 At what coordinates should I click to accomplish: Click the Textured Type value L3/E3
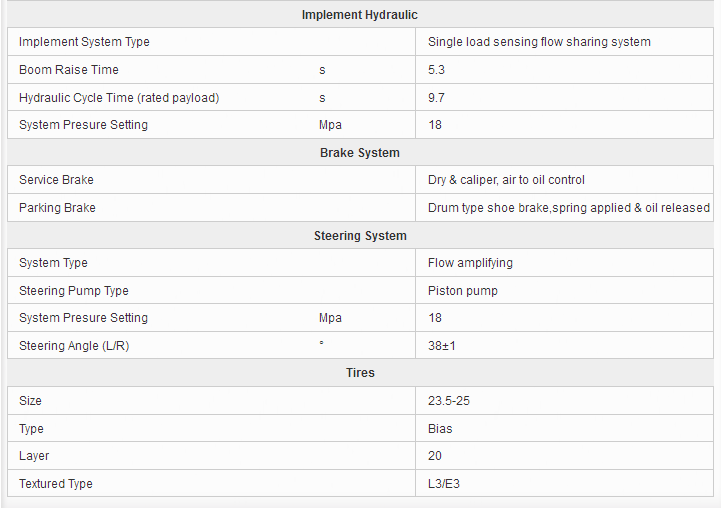coord(444,484)
